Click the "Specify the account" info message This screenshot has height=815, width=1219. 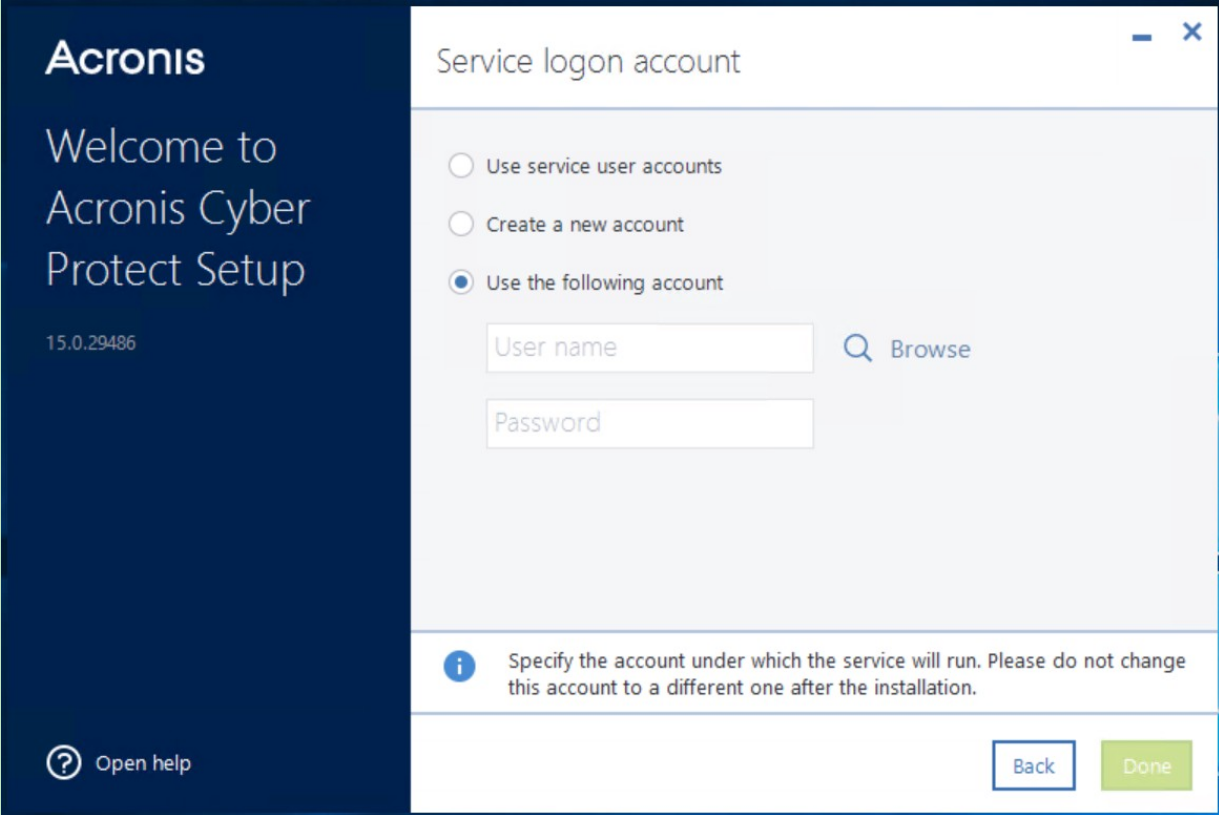847,674
